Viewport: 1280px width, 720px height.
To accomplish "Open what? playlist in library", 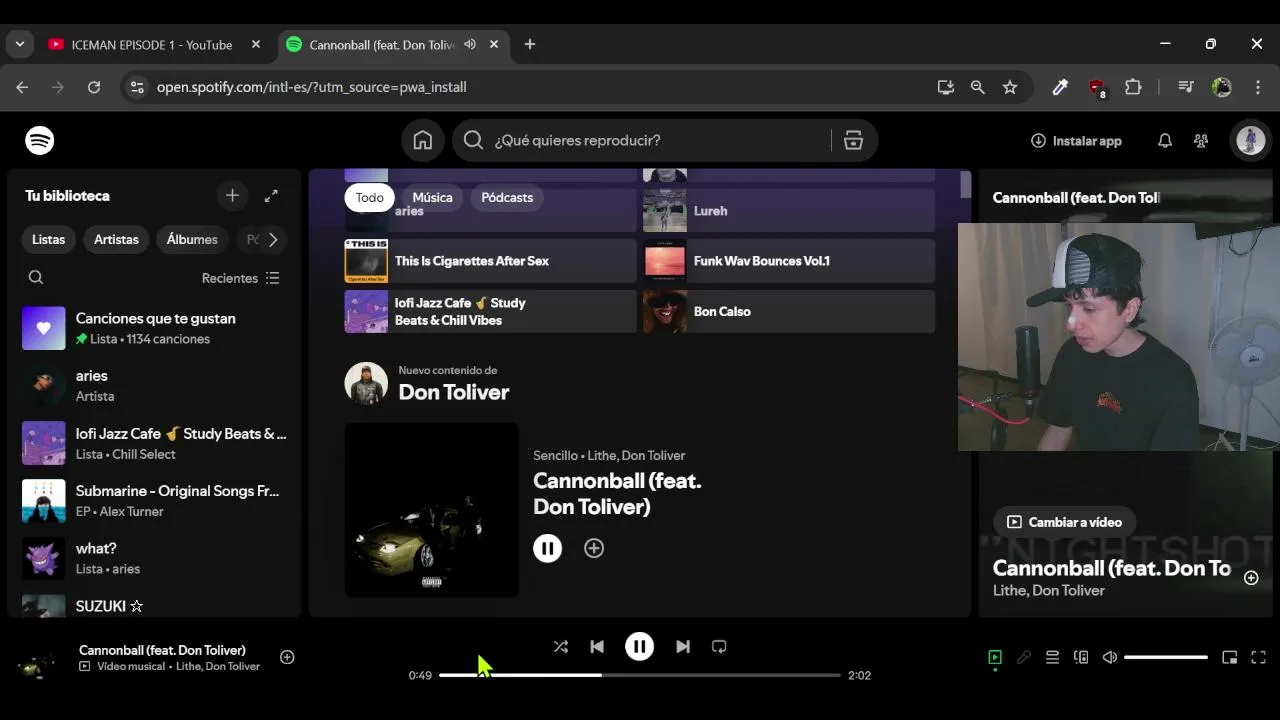I will click(x=155, y=558).
